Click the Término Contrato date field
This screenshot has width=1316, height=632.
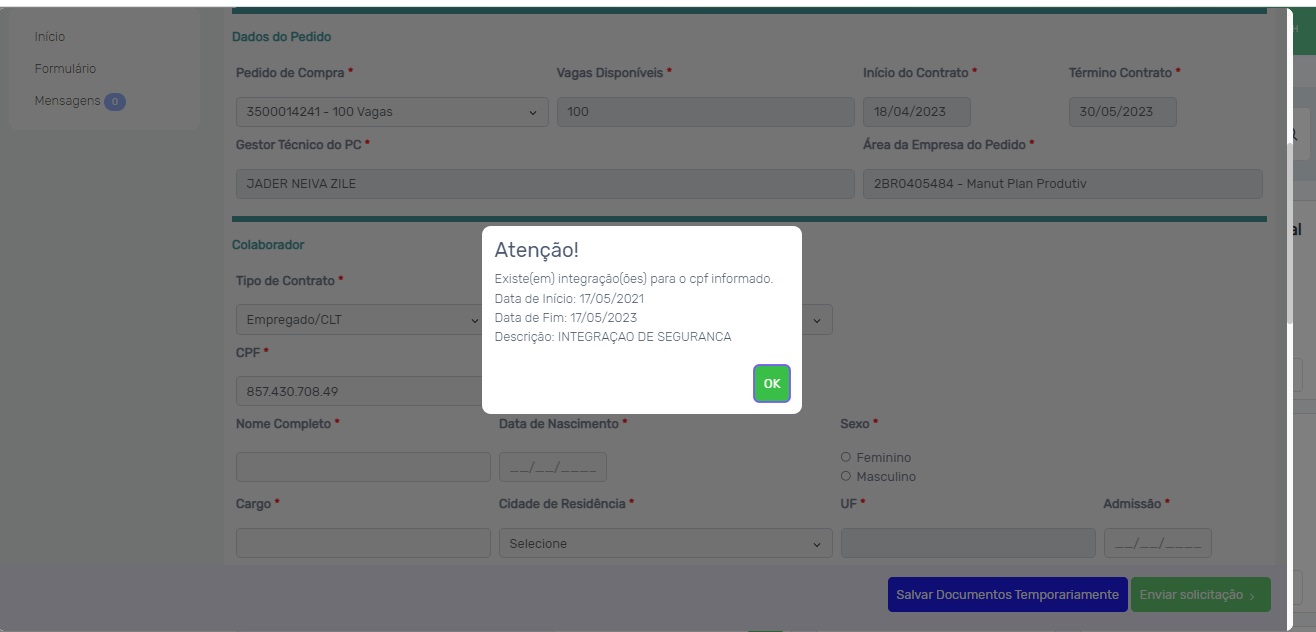(1122, 112)
